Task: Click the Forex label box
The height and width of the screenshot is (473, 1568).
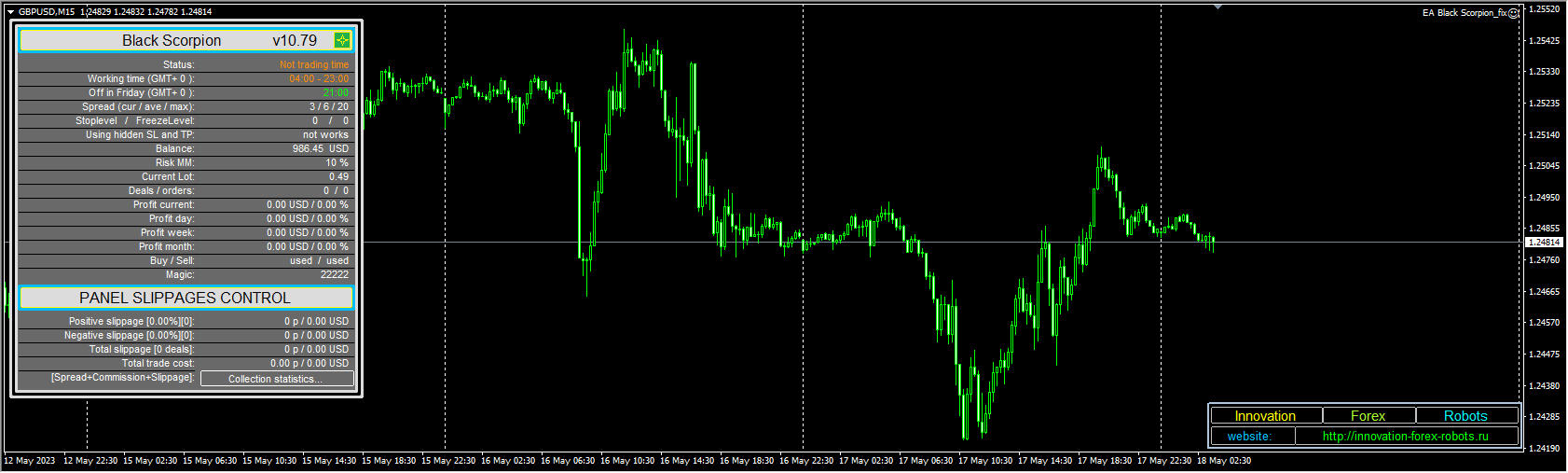Action: 1369,416
